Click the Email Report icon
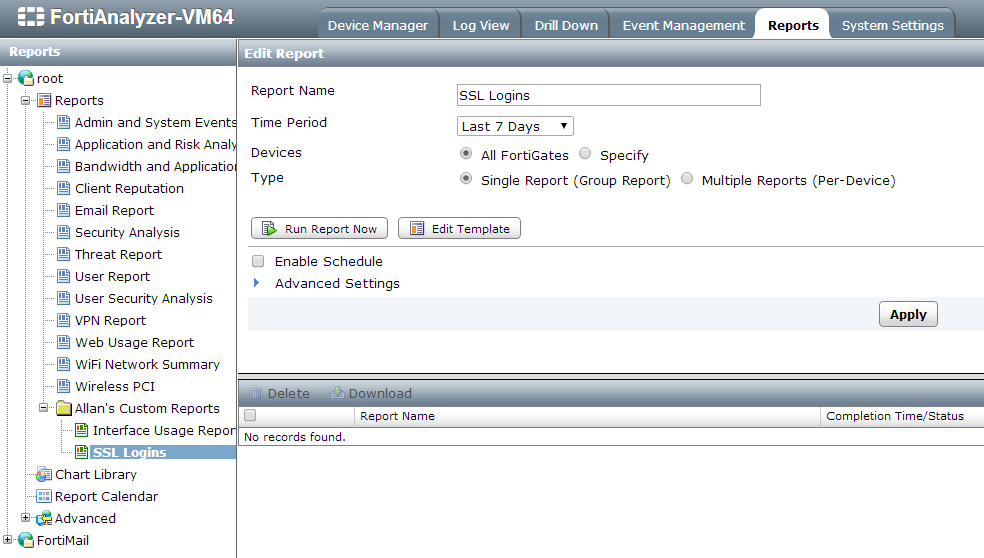984x558 pixels. click(63, 210)
